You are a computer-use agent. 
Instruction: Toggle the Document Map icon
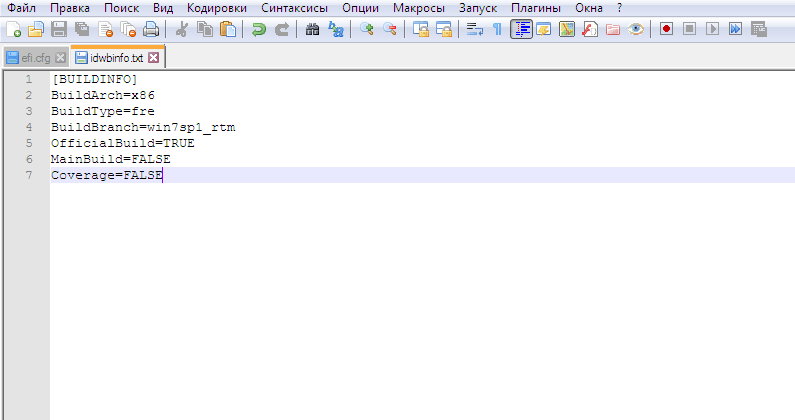pos(567,29)
